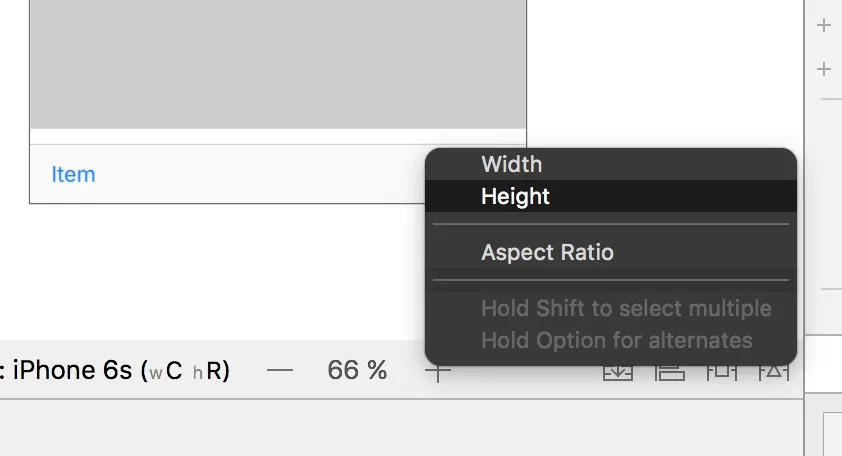
Task: Click the empty canvas below the scene
Action: (200, 270)
